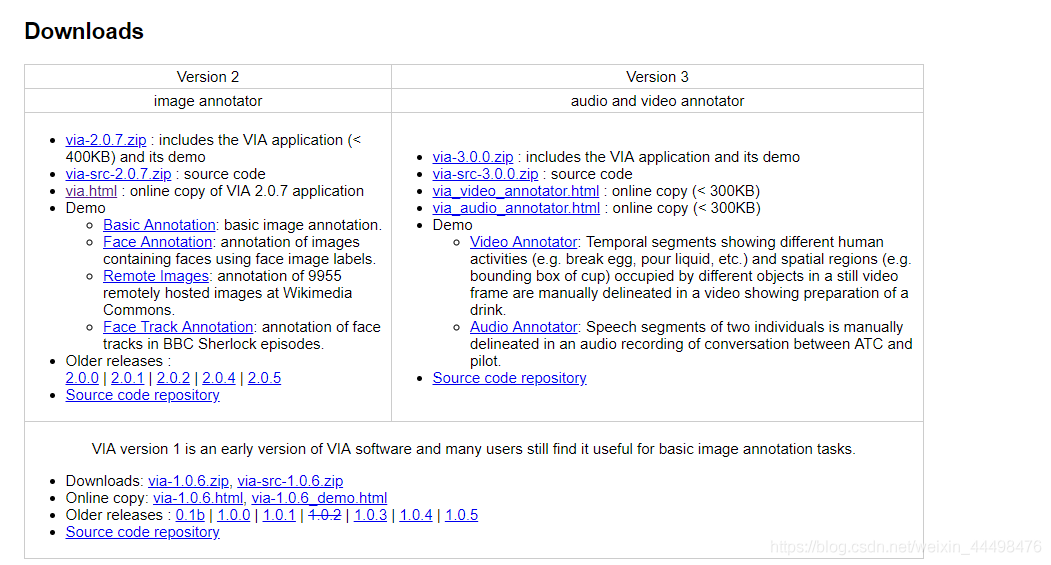The width and height of the screenshot is (1051, 565).
Task: Visit Version 3 Source code repository
Action: point(509,378)
